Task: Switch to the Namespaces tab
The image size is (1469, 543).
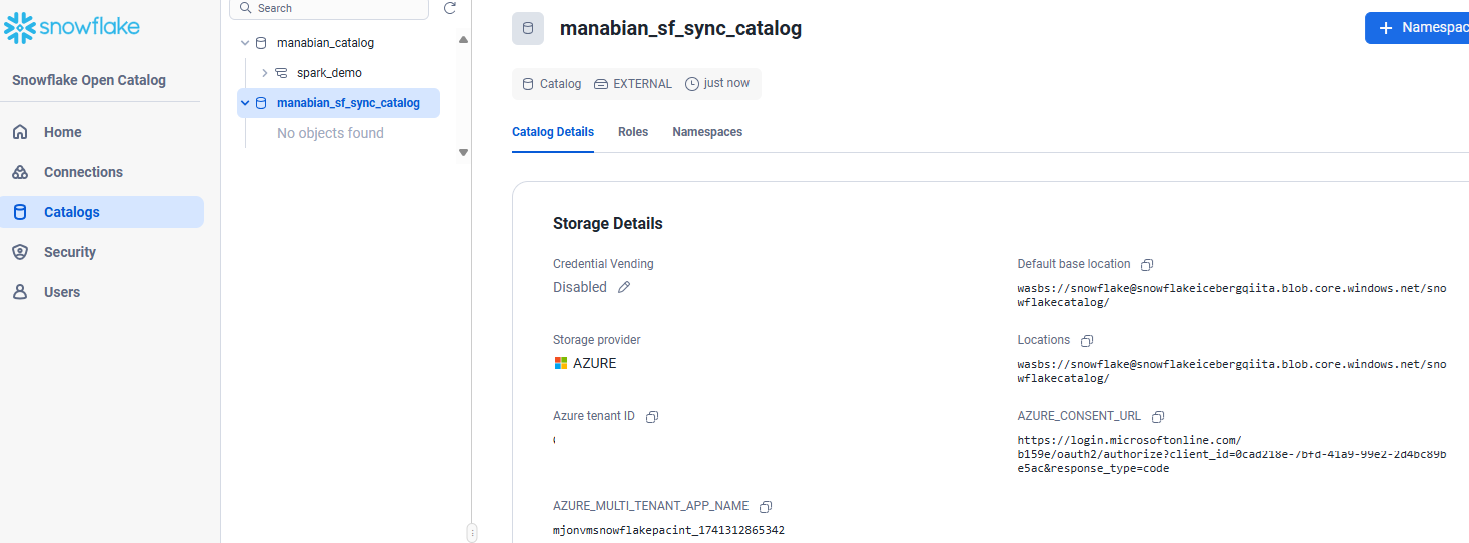Action: click(x=707, y=132)
